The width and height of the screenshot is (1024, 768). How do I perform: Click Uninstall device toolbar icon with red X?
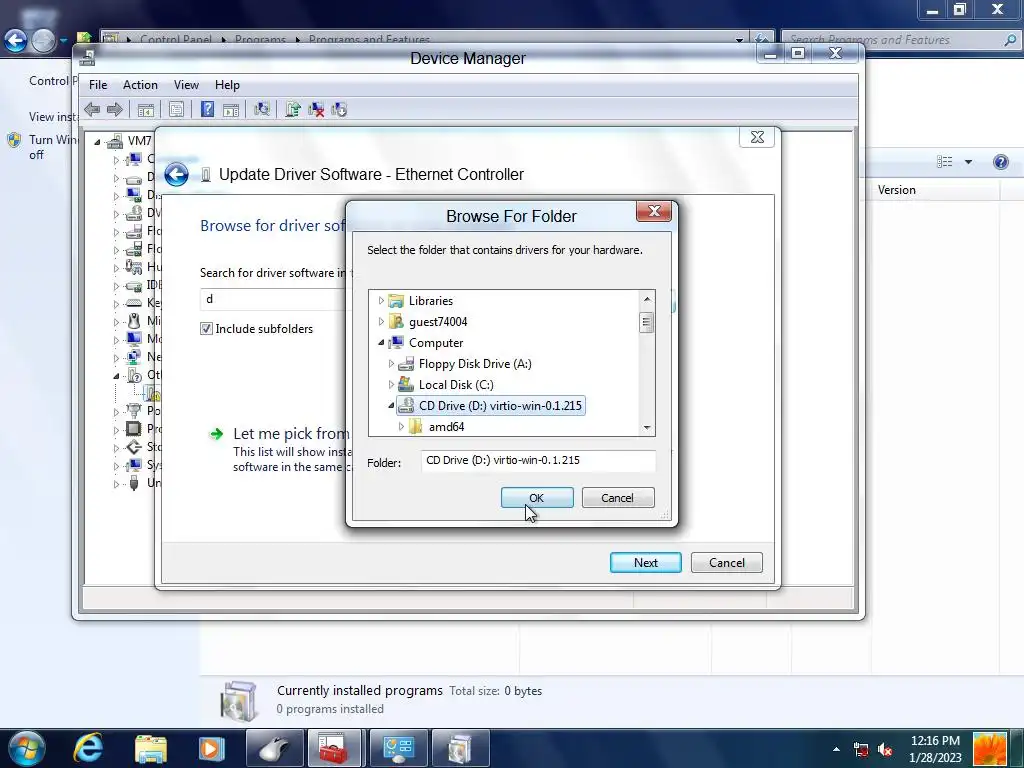coord(316,110)
